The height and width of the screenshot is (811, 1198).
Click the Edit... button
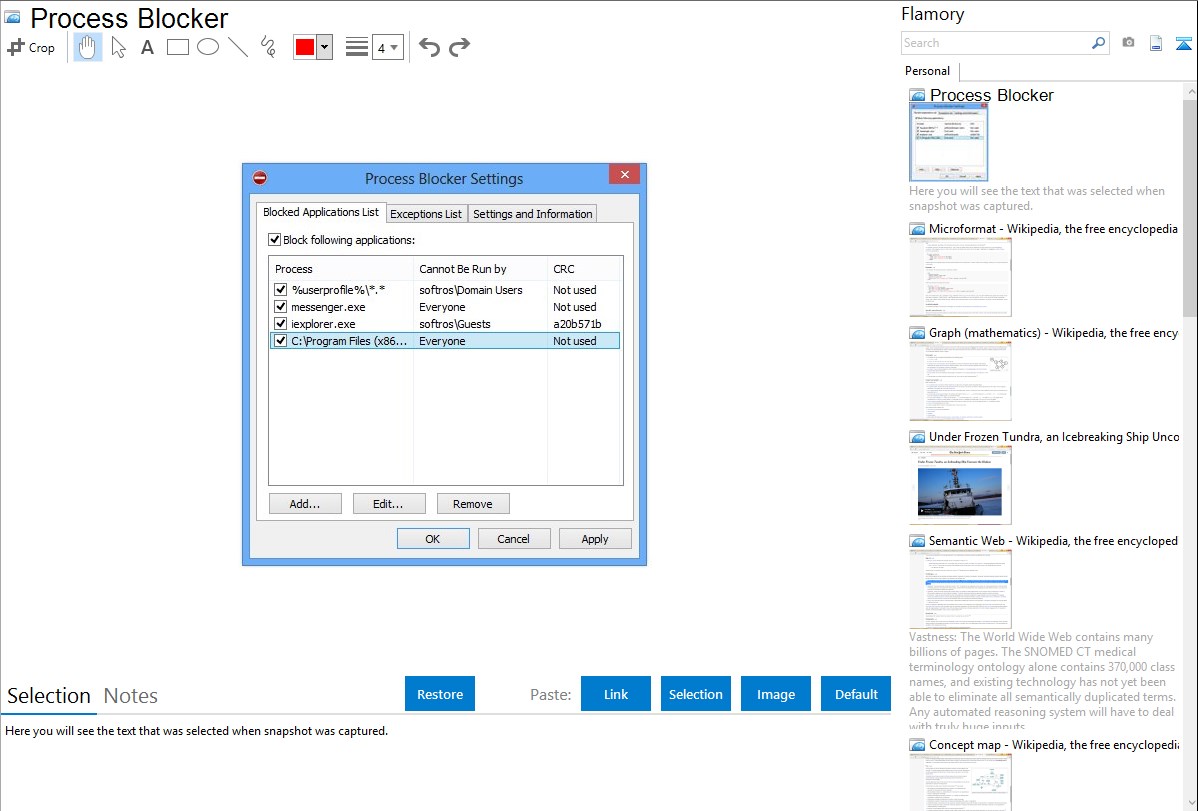388,504
